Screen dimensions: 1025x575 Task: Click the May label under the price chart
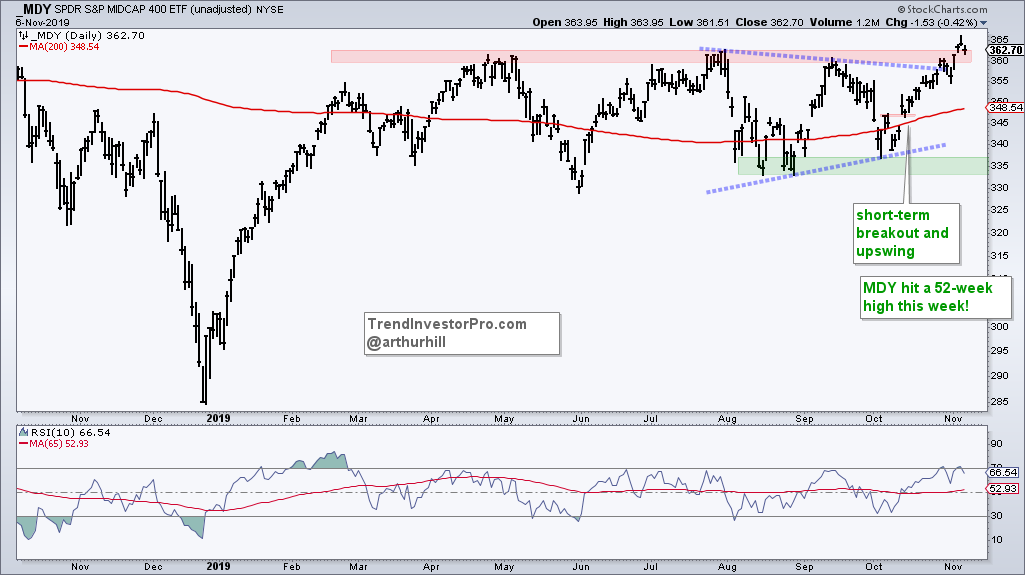(504, 418)
